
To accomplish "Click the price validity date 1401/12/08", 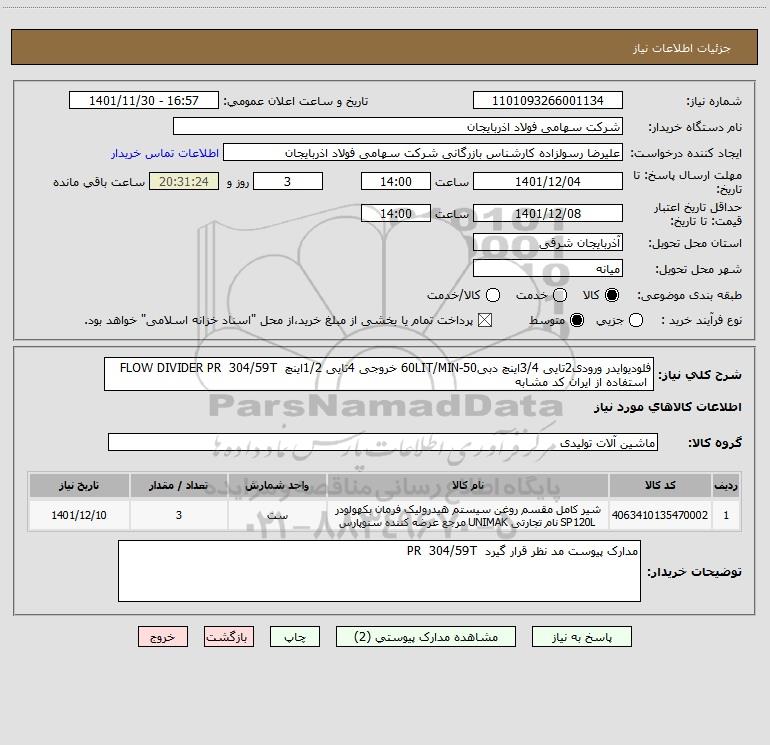I will click(548, 214).
